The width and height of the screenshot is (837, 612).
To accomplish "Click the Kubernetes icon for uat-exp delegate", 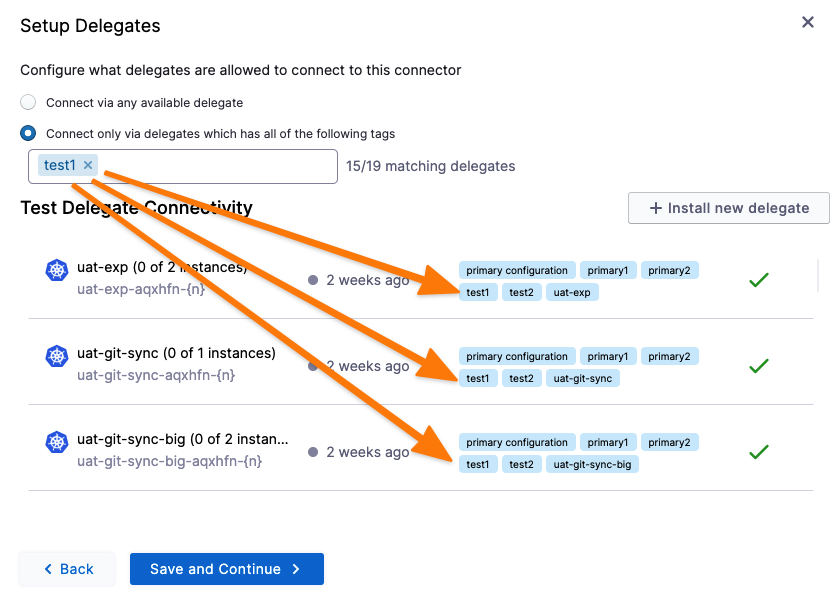I will tap(56, 270).
